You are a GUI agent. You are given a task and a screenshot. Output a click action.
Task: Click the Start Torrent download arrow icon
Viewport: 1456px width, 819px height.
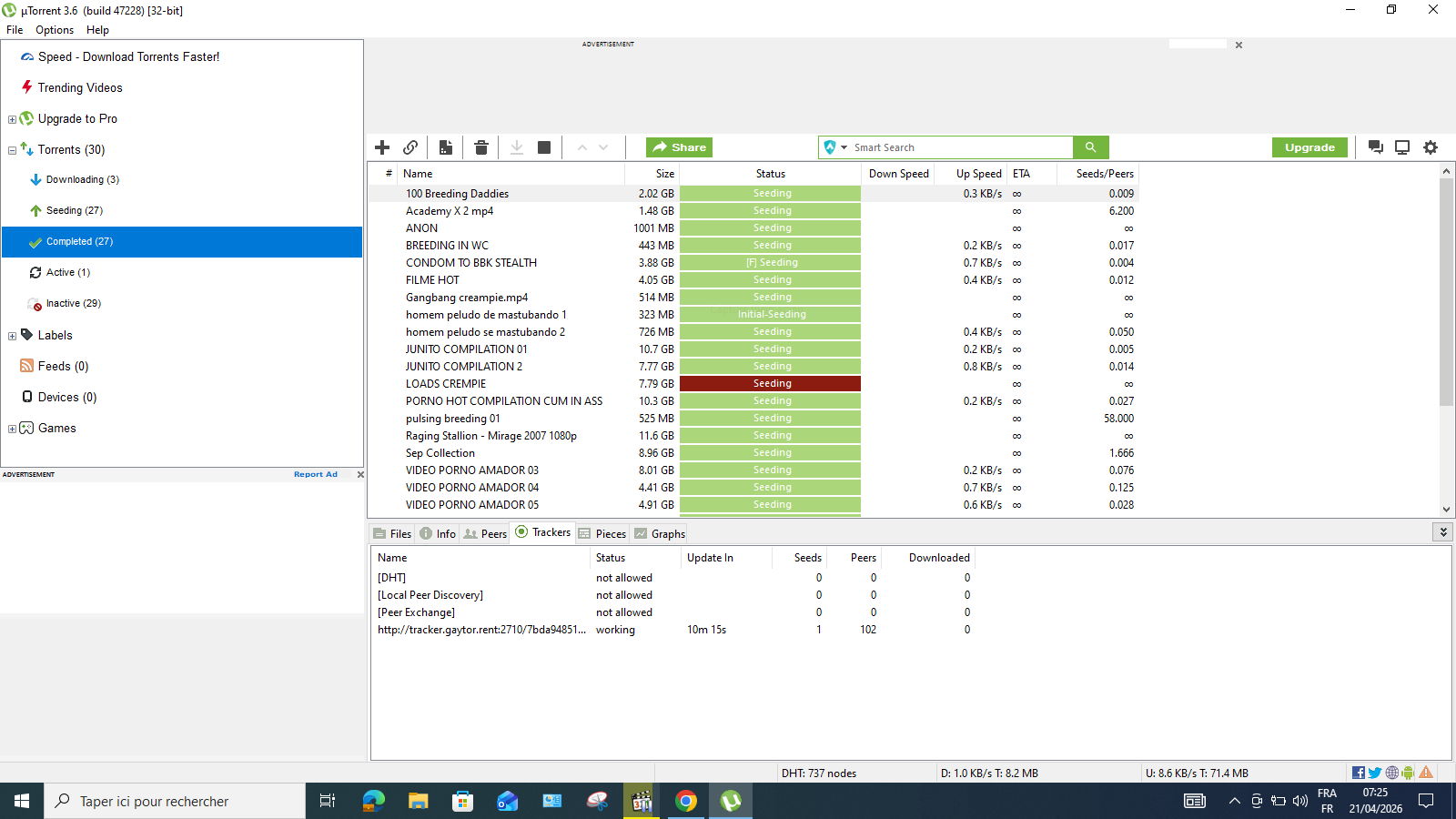517,147
